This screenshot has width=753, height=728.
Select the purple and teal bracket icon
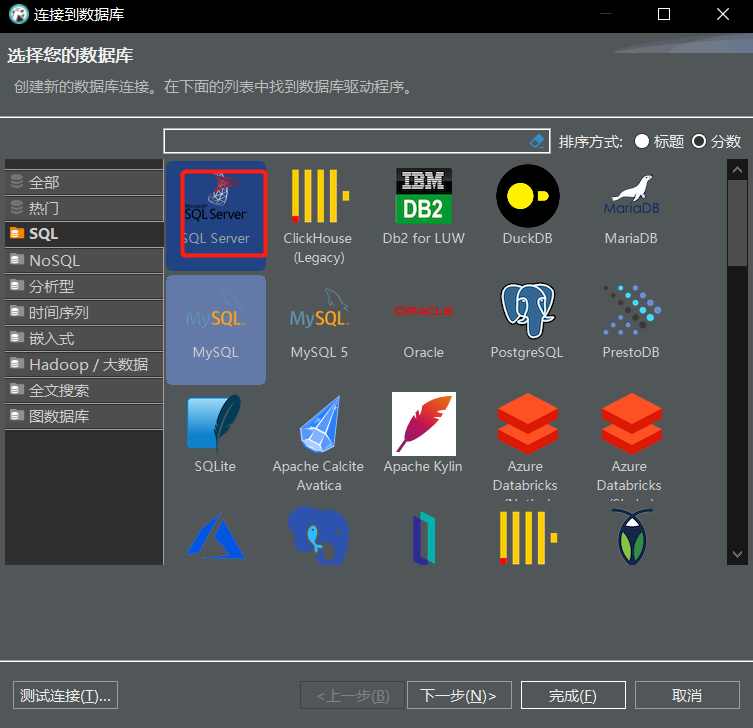(x=424, y=538)
